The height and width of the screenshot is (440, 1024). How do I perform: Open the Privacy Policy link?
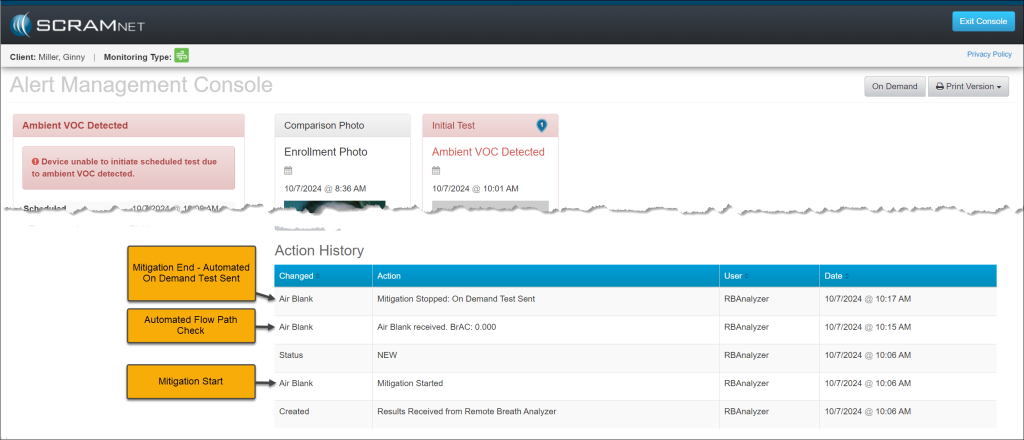click(989, 54)
